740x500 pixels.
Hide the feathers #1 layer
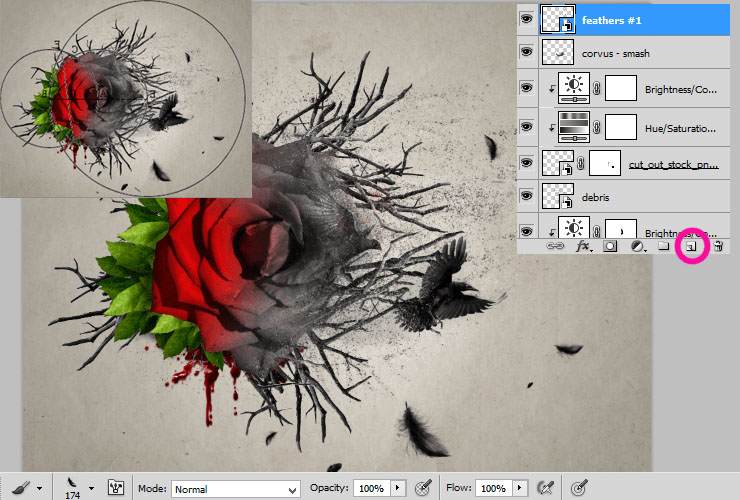click(x=527, y=19)
